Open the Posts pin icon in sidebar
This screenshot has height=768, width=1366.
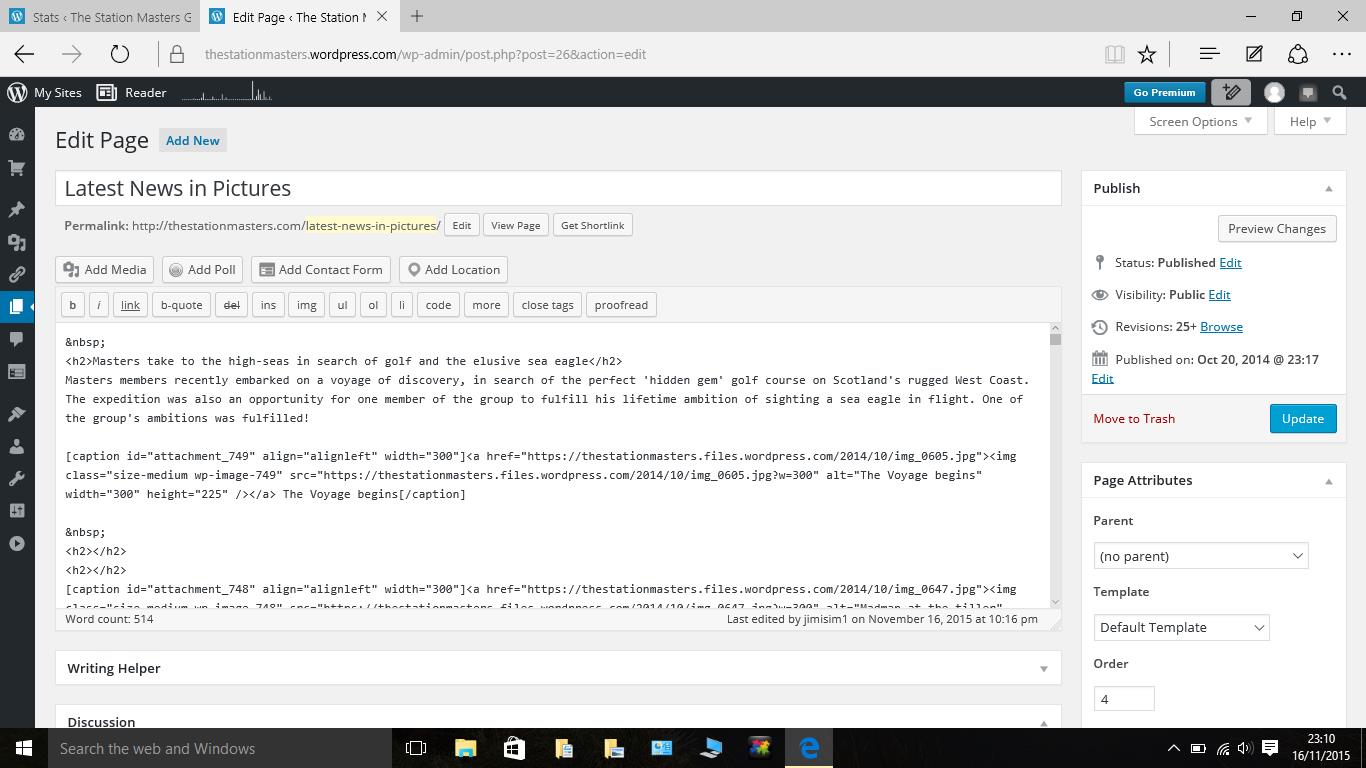[16, 209]
